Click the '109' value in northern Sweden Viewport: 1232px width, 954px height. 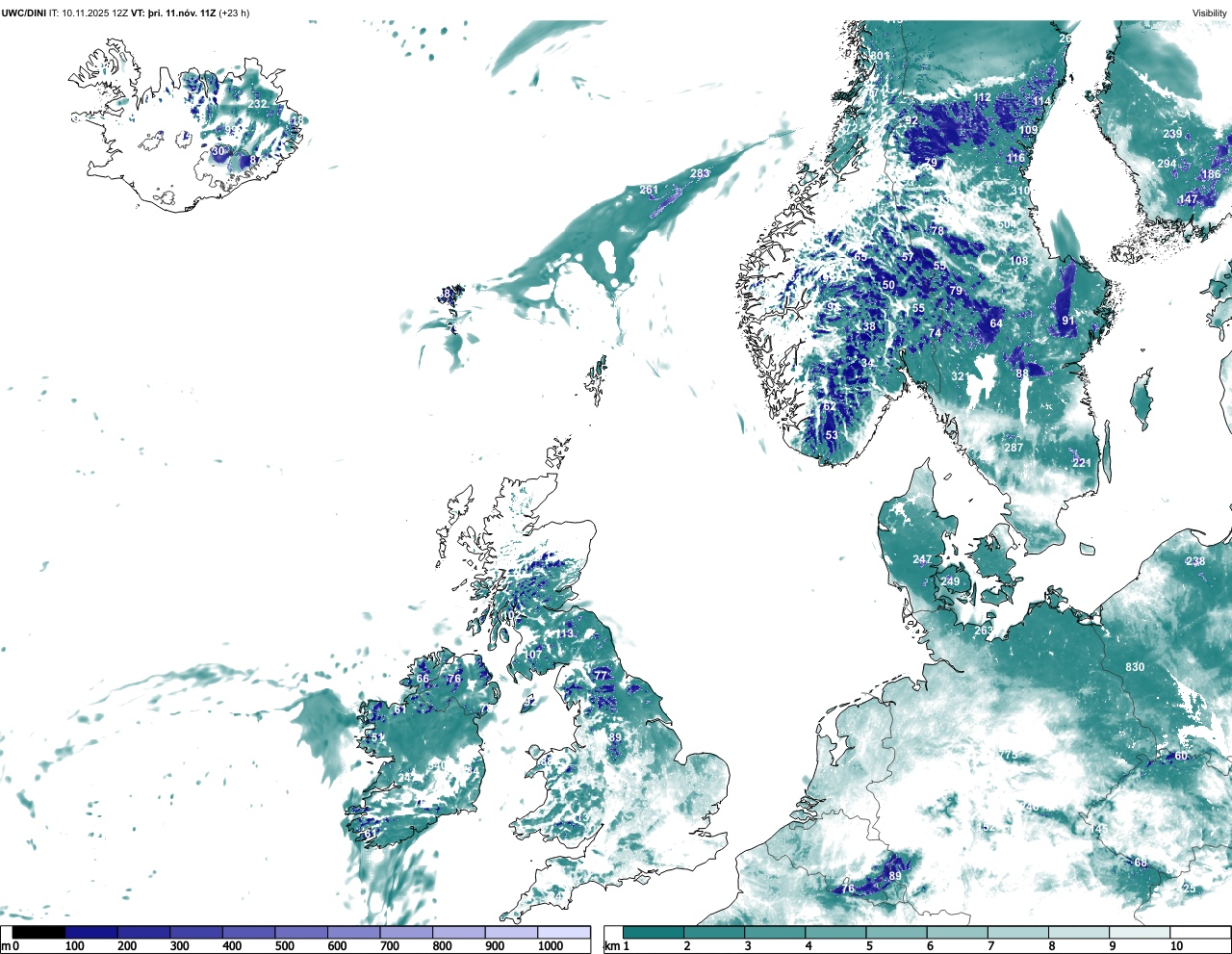click(1029, 130)
